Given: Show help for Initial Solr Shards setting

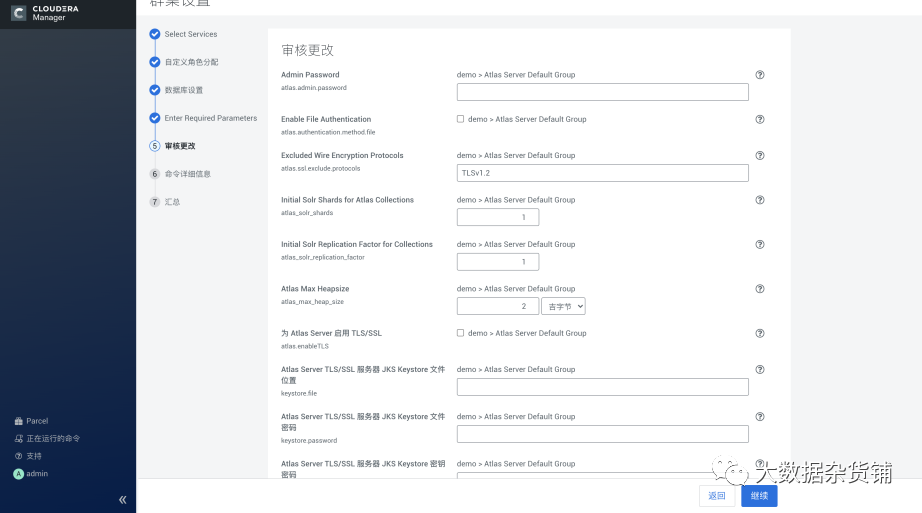Looking at the screenshot, I should tap(760, 200).
